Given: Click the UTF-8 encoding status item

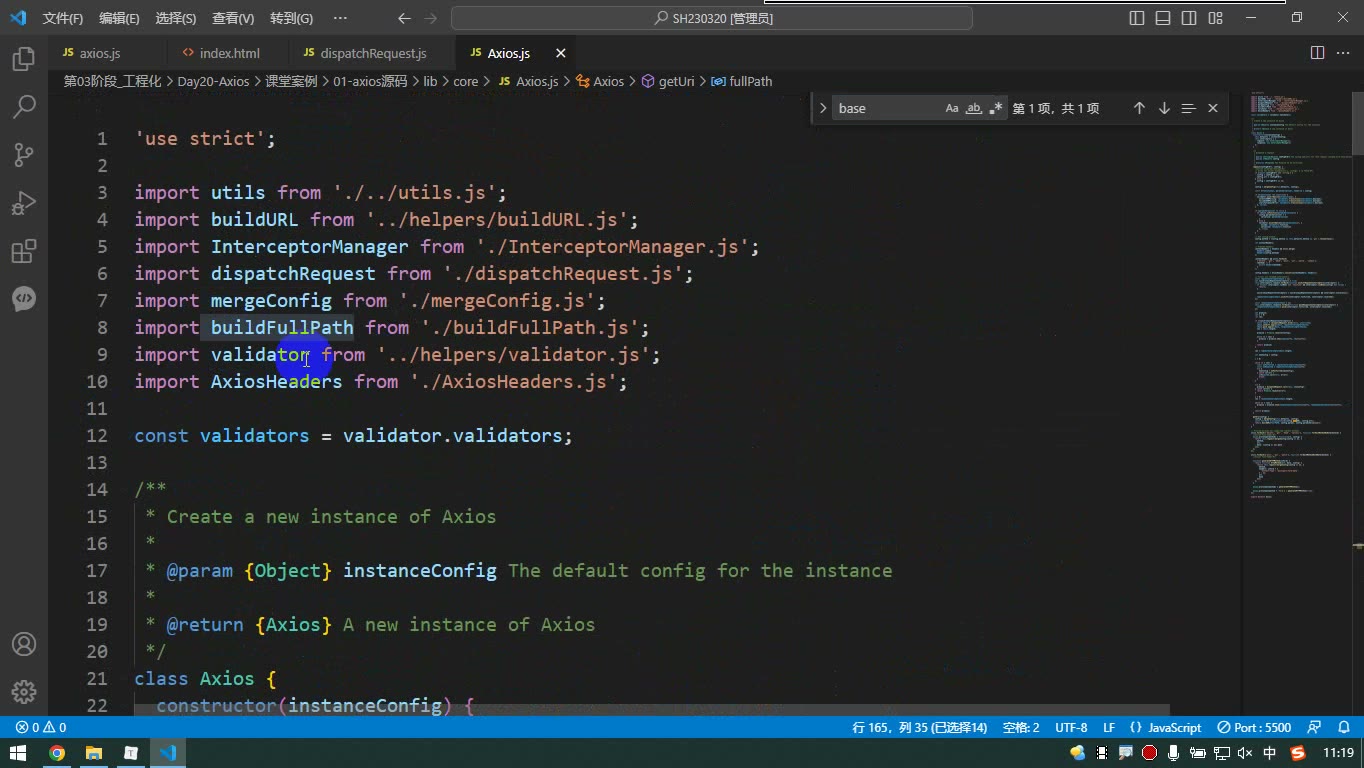Looking at the screenshot, I should click(1071, 727).
